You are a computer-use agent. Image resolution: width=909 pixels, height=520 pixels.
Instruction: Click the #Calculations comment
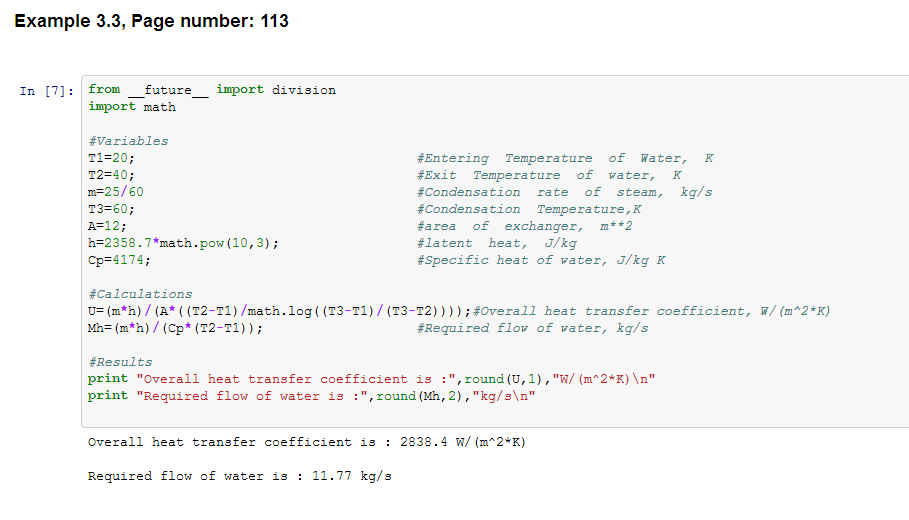pos(140,294)
